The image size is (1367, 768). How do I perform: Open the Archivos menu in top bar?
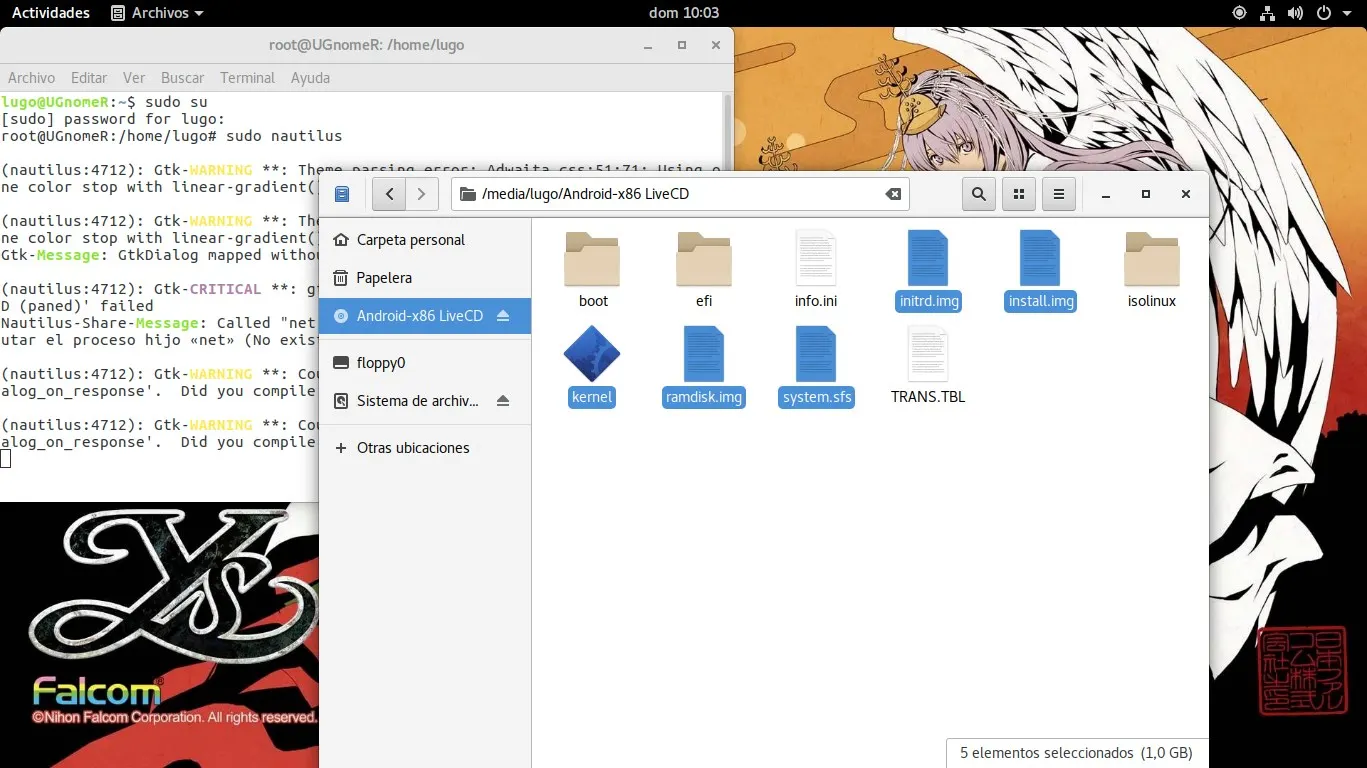tap(156, 13)
